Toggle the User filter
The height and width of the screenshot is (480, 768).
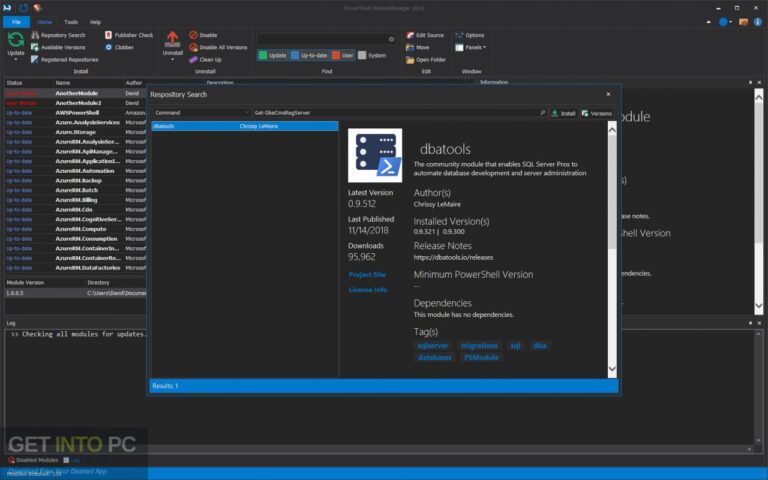point(343,55)
